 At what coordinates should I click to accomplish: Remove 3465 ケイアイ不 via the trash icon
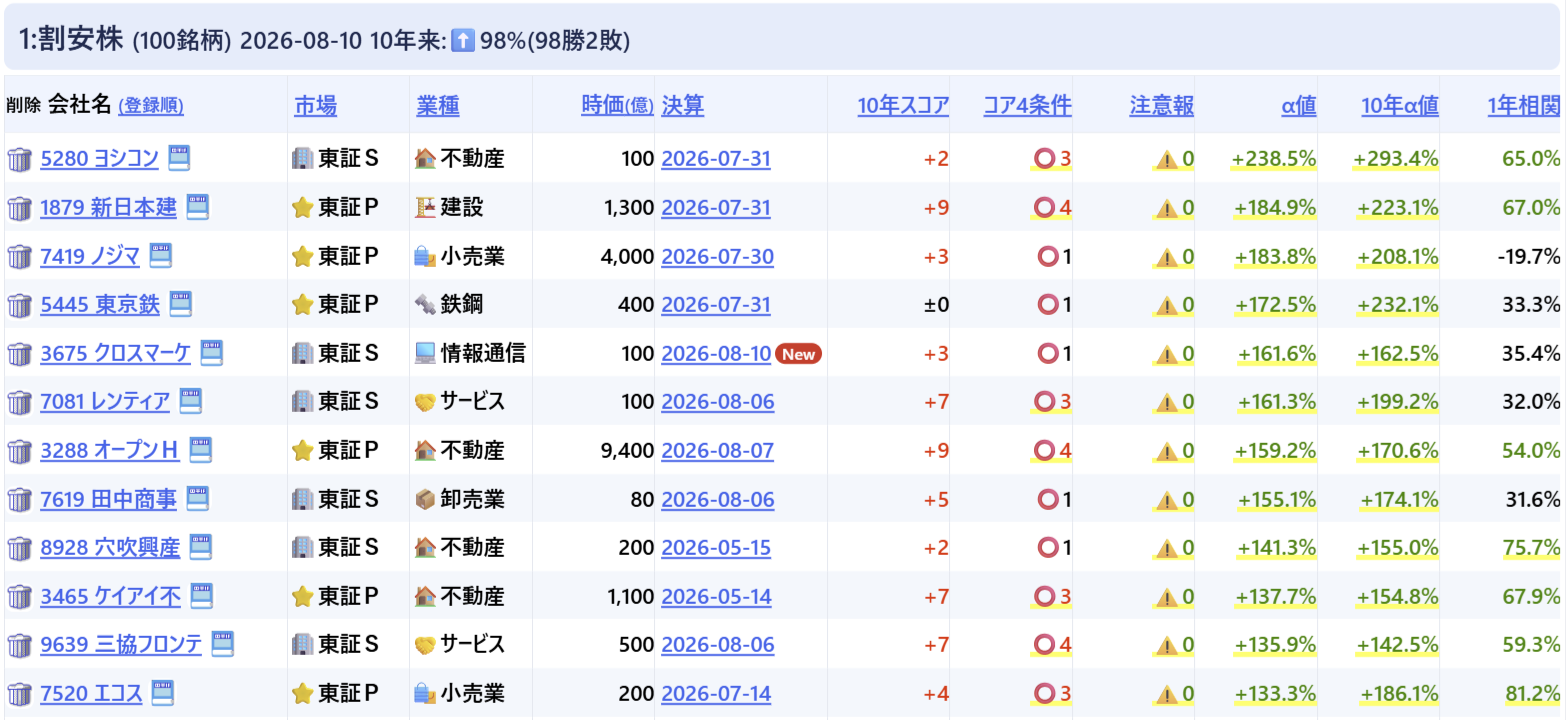click(x=20, y=597)
